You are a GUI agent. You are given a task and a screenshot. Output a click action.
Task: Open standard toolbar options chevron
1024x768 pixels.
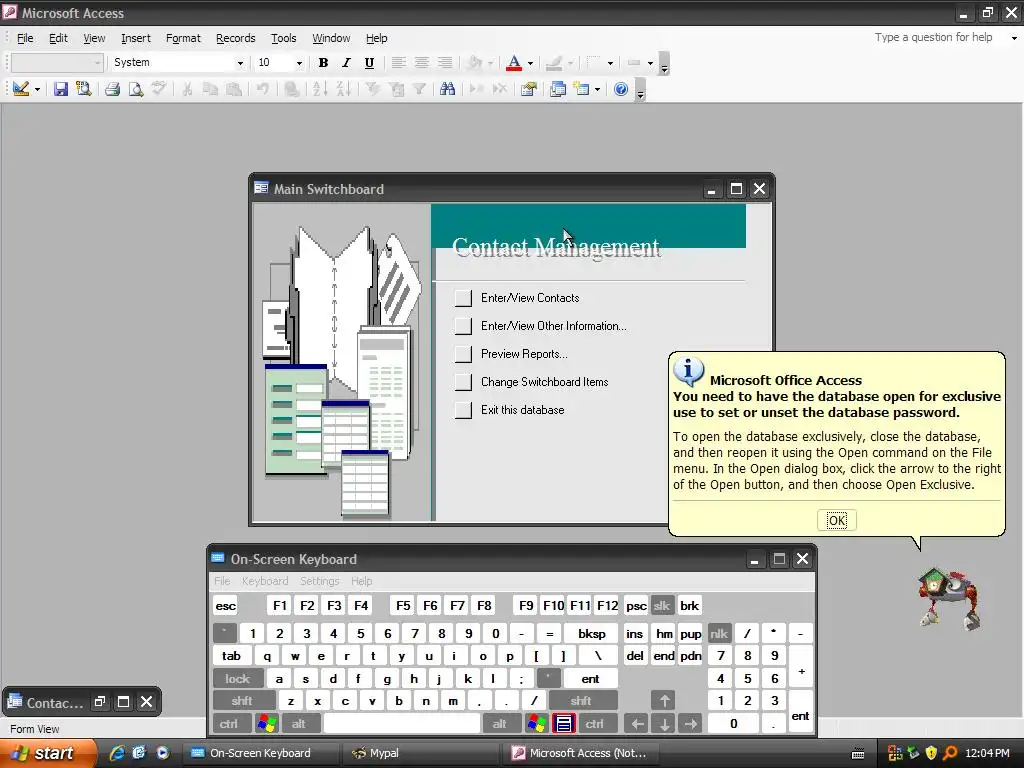click(x=641, y=89)
